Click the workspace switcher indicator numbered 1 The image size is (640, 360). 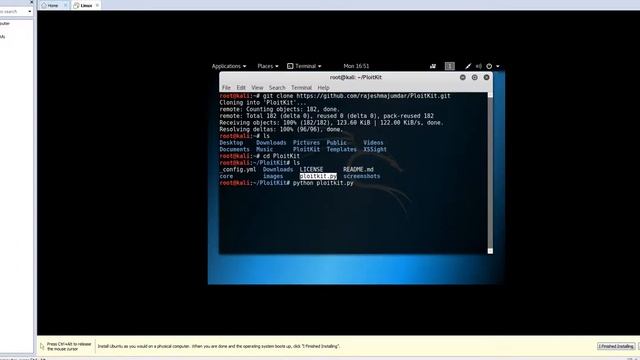point(449,66)
